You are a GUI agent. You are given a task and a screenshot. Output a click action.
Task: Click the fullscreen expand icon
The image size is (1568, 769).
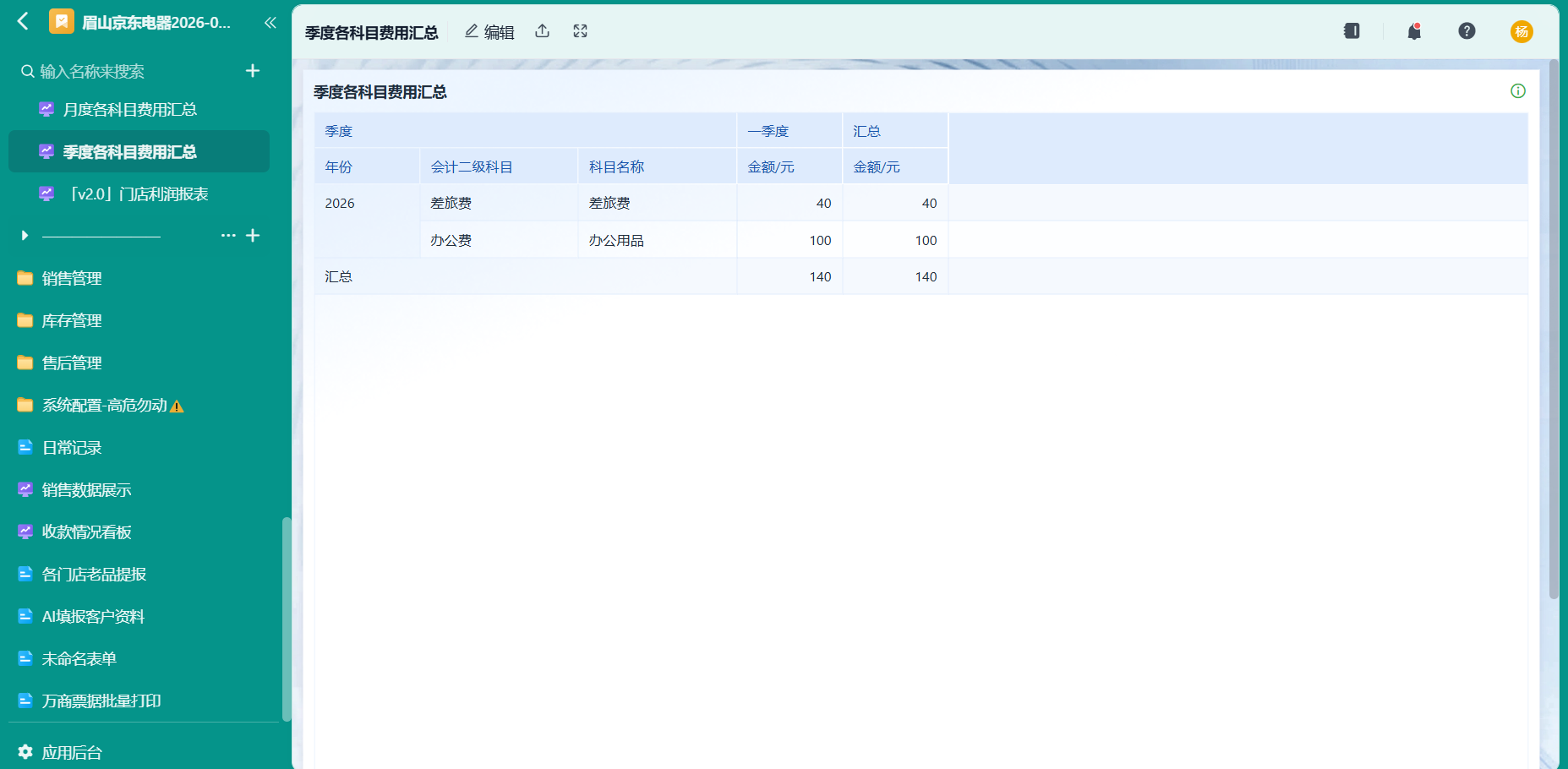(580, 31)
